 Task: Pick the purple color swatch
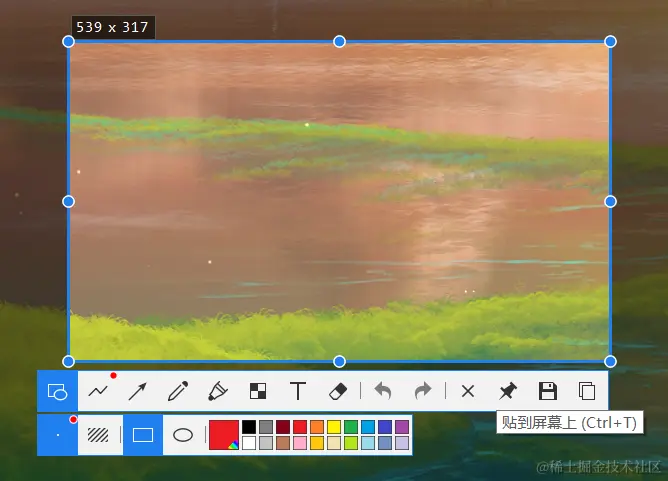(402, 427)
